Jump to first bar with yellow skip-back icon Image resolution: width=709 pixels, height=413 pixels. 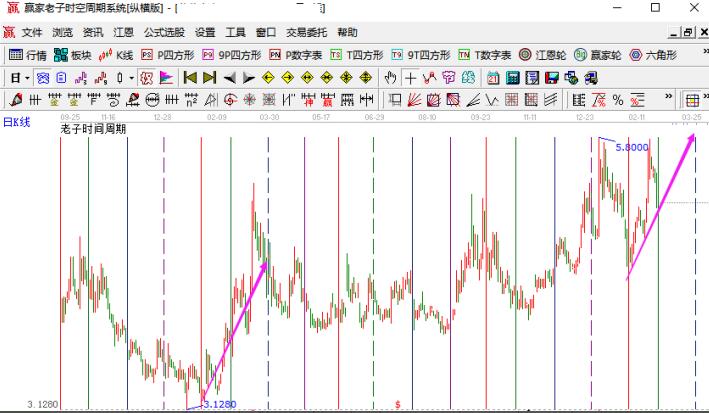[x=187, y=77]
